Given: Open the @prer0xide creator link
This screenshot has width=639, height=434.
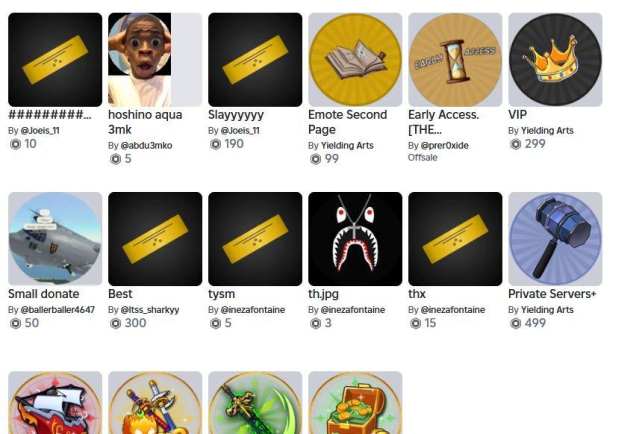Looking at the screenshot, I should (445, 145).
